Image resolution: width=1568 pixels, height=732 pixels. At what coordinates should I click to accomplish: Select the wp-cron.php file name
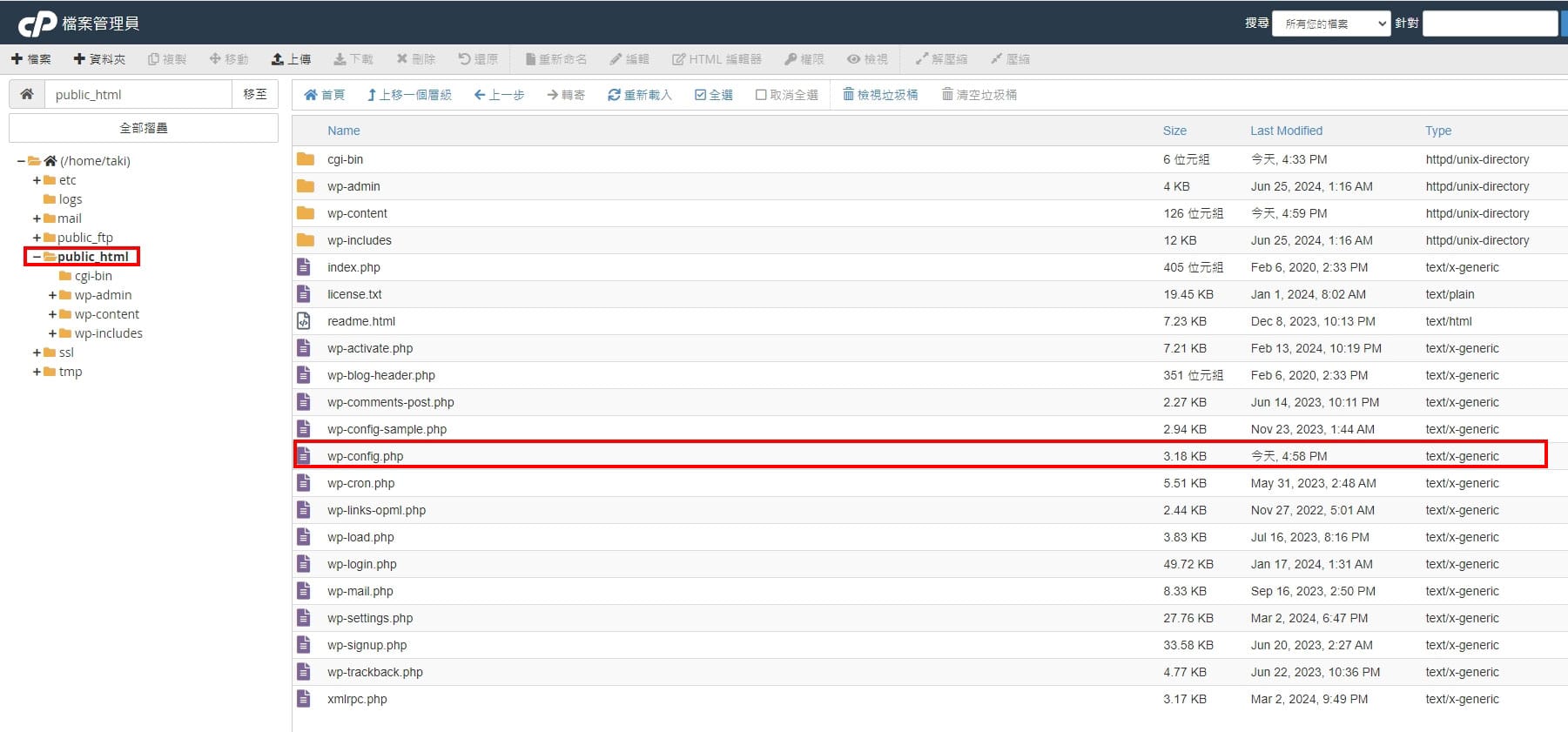360,483
